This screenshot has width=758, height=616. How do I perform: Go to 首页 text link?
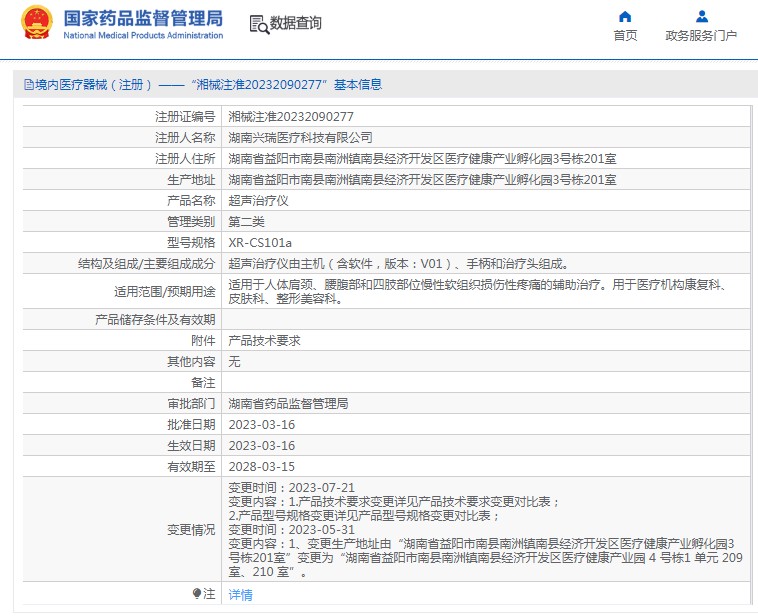coord(625,35)
